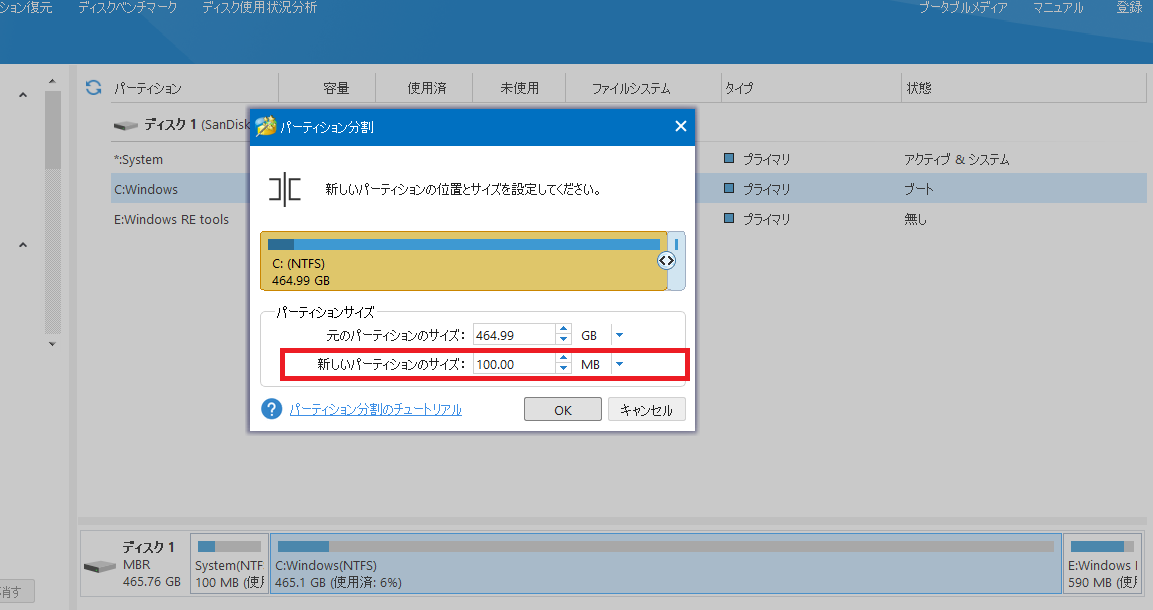Click the ブート status text
The width and height of the screenshot is (1153, 610).
pos(918,189)
